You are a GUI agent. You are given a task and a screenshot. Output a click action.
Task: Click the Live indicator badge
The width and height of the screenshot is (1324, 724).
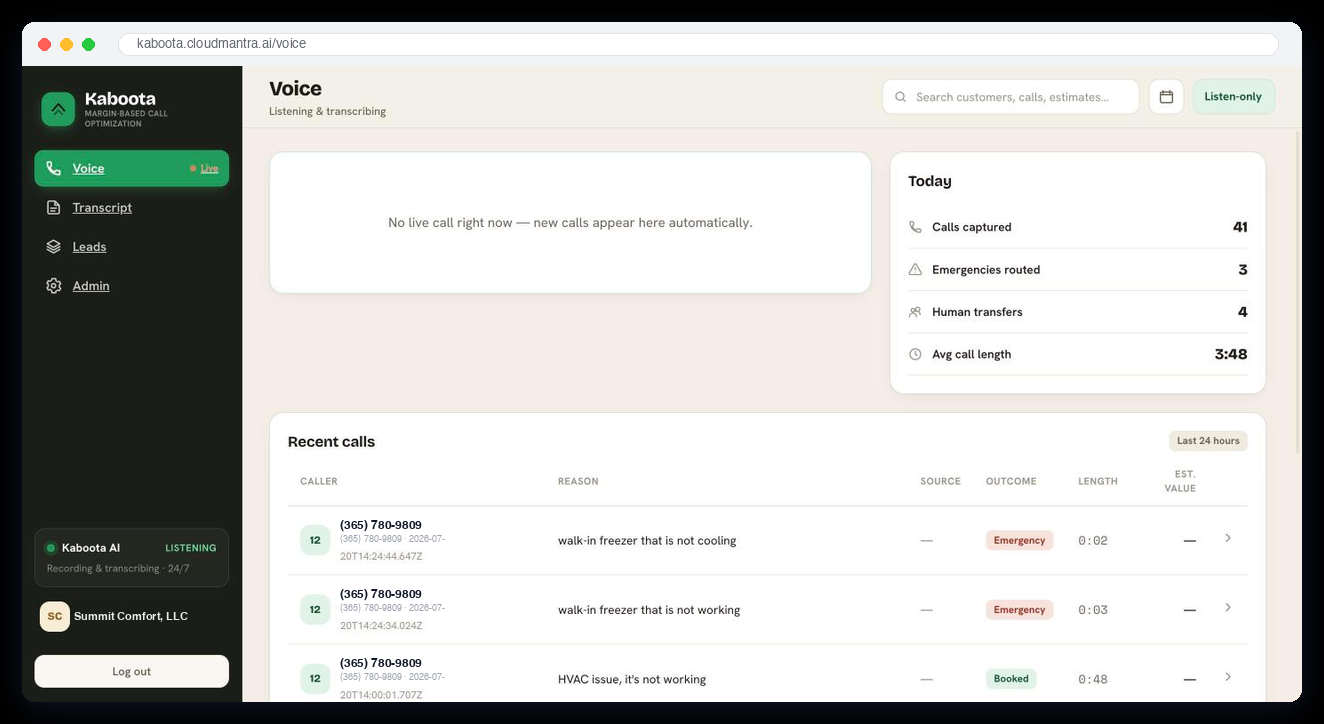click(x=204, y=168)
